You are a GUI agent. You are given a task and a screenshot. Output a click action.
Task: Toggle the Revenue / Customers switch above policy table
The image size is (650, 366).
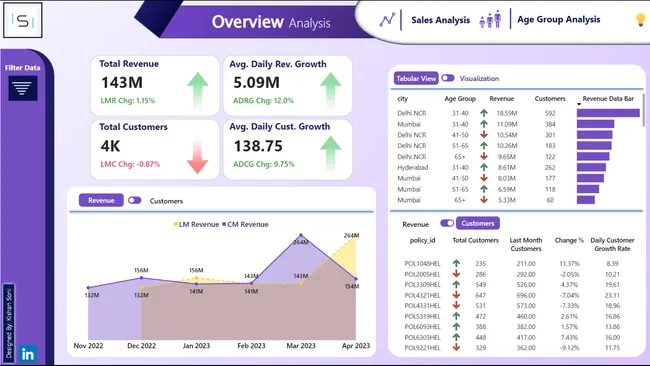pyautogui.click(x=447, y=223)
